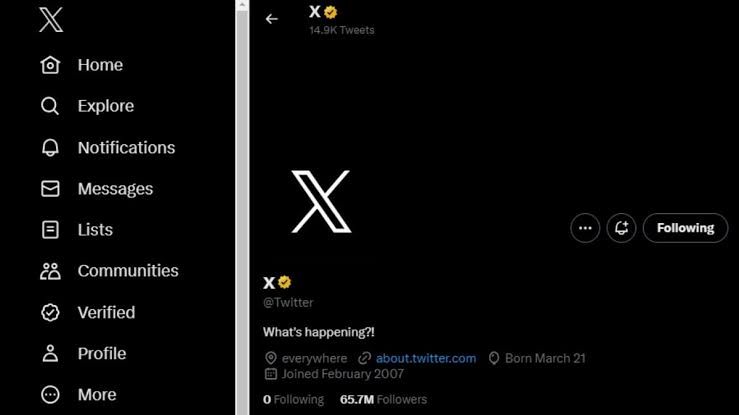Open the Communities people icon

(x=50, y=271)
